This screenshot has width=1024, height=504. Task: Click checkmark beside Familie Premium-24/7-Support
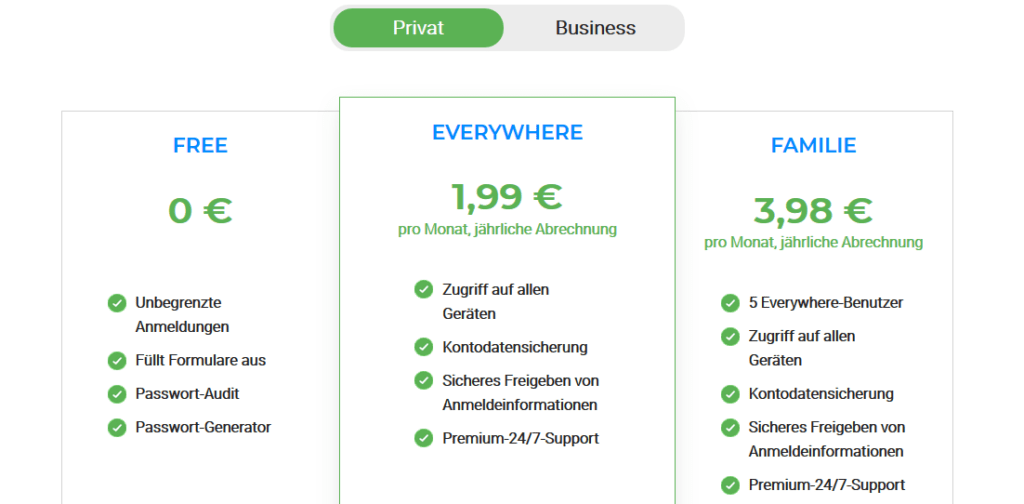tap(730, 485)
